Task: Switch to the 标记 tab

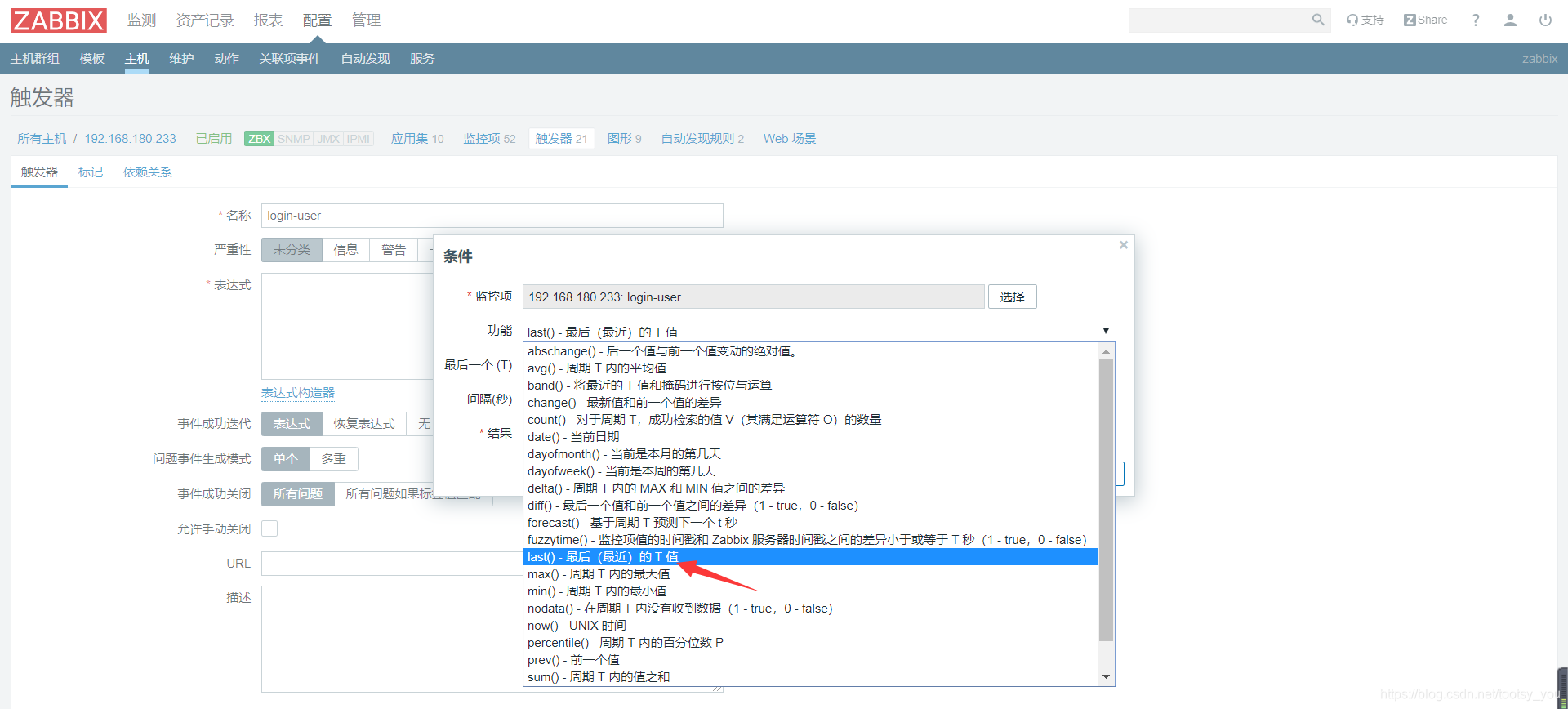Action: 91,172
